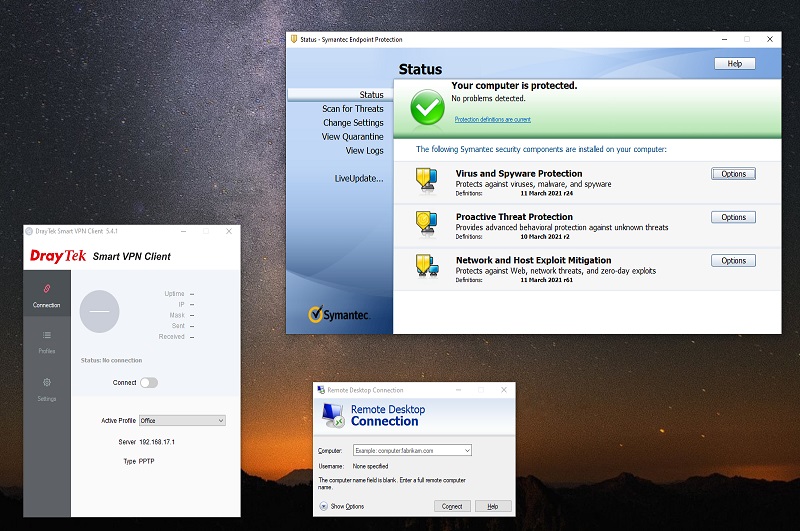Open Profiles in the DrayTek sidebar
This screenshot has height=531, width=800.
(46, 342)
